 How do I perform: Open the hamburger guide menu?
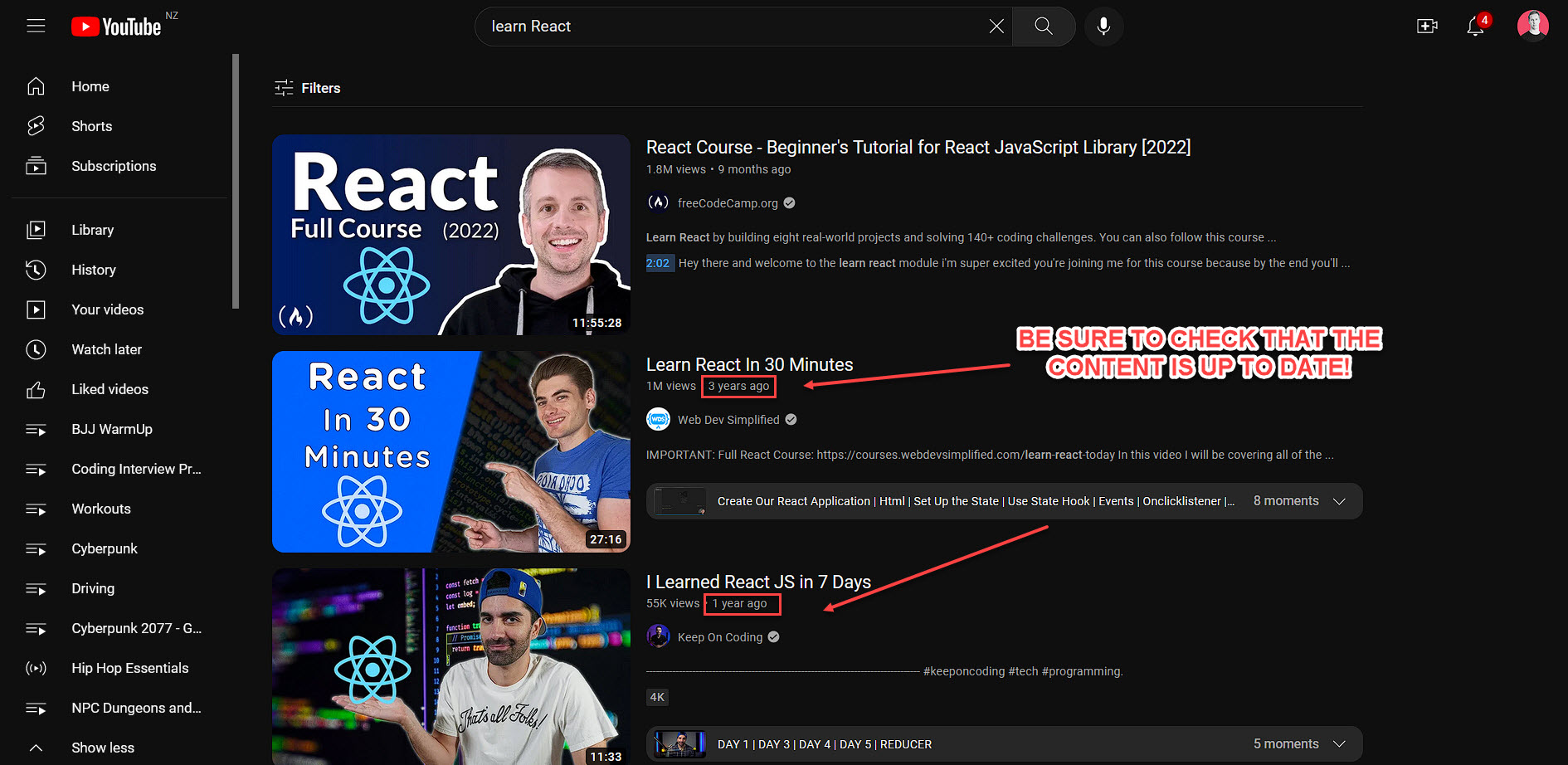(x=36, y=26)
